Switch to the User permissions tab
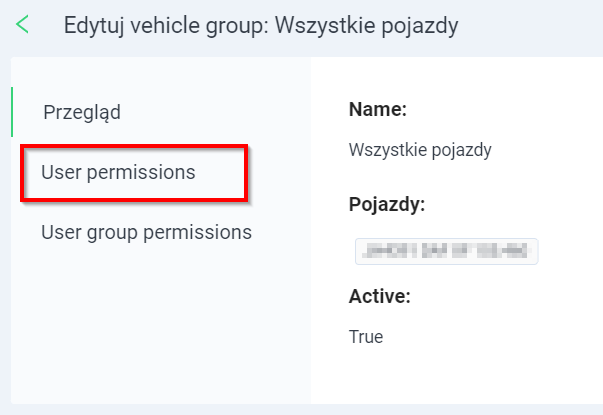This screenshot has width=603, height=415. [118, 172]
